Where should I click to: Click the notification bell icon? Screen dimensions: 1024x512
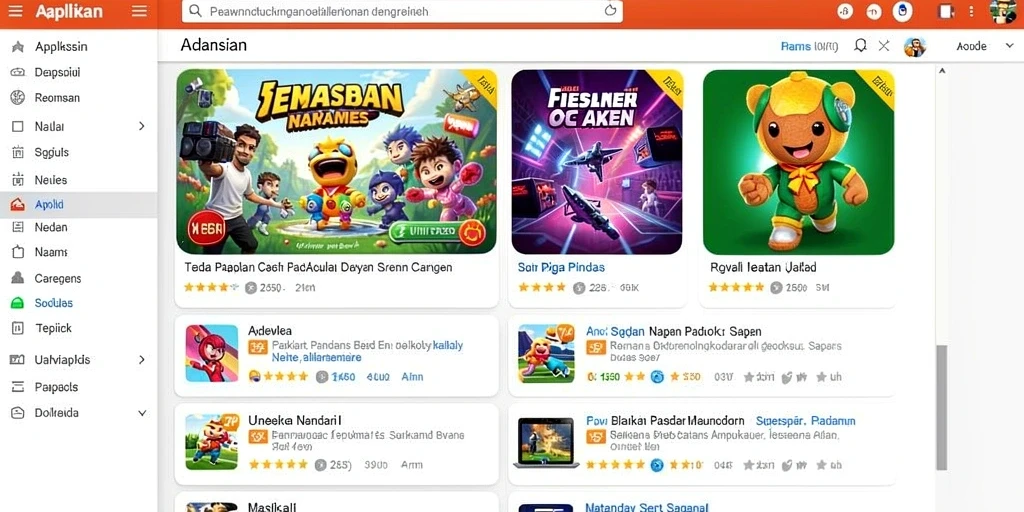tap(860, 46)
